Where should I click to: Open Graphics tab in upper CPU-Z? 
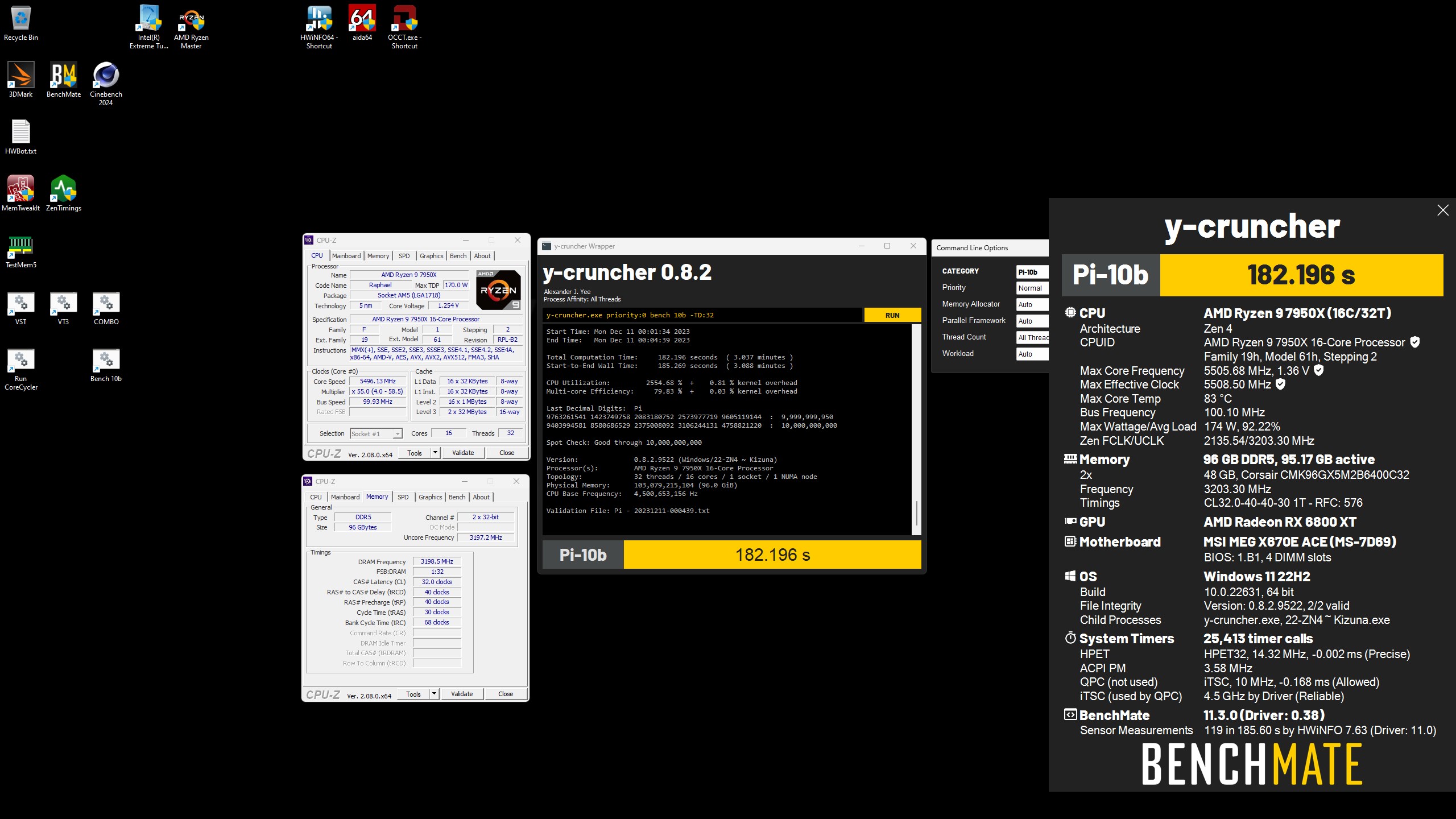(x=432, y=256)
